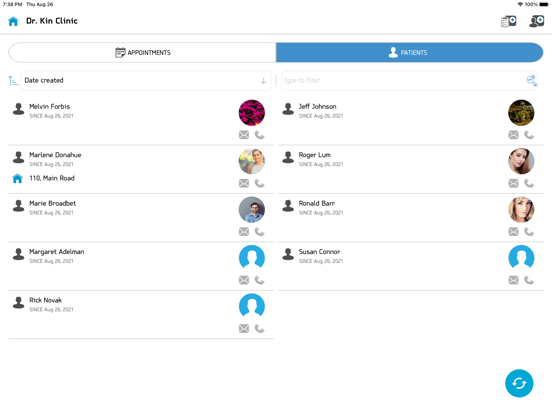Select patient name Rick Novak
The height and width of the screenshot is (414, 552).
[x=45, y=300]
